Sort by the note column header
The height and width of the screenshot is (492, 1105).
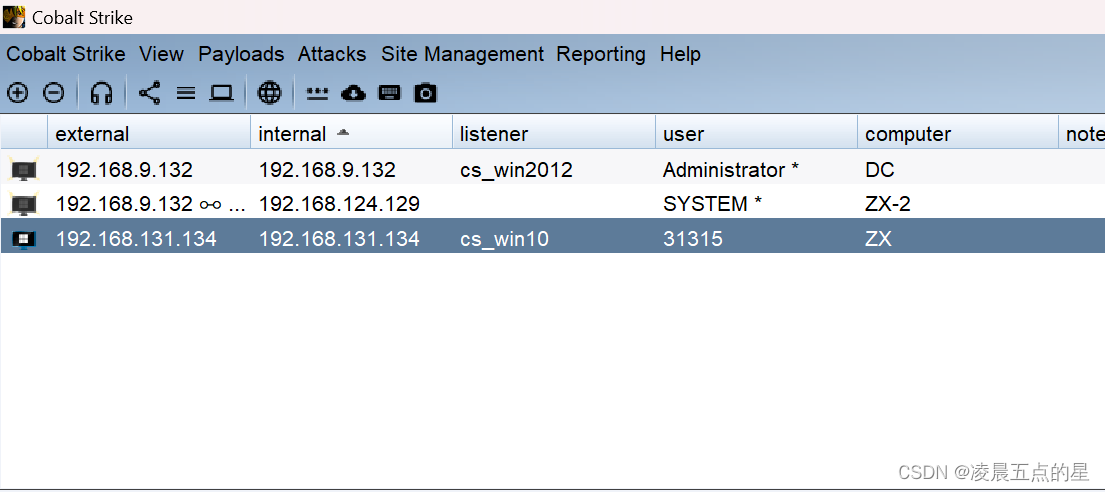tap(1082, 133)
